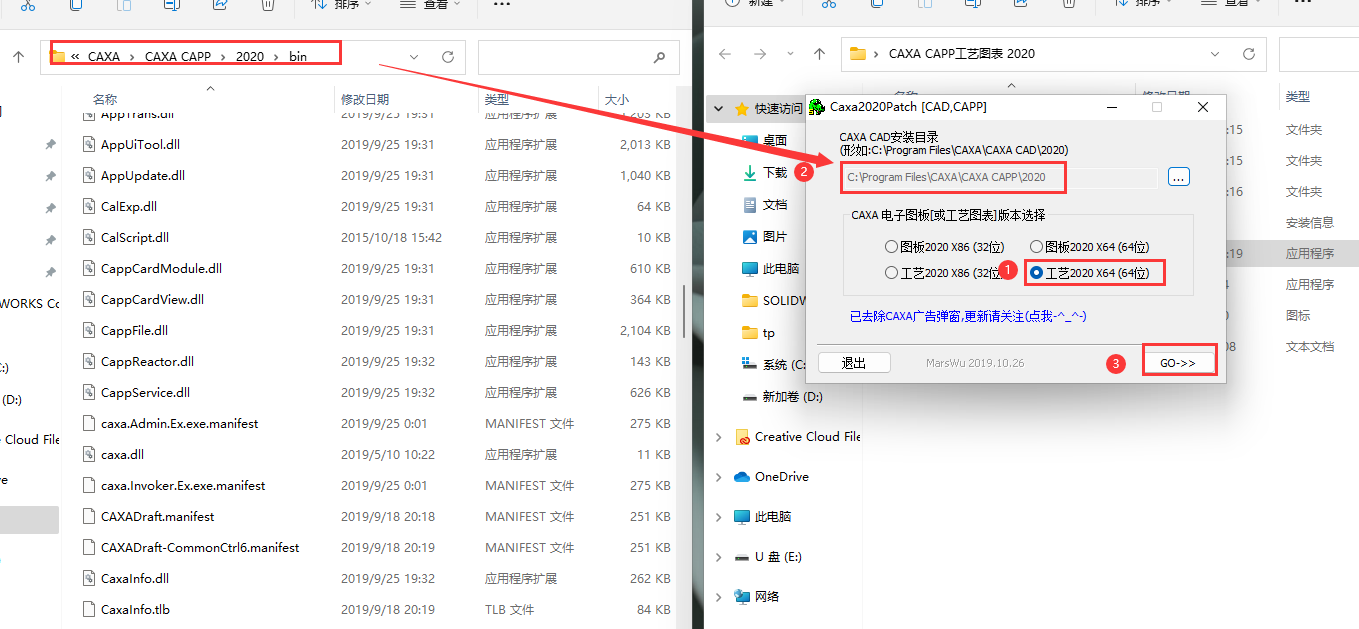Select CappReactor.dll file name

147,361
